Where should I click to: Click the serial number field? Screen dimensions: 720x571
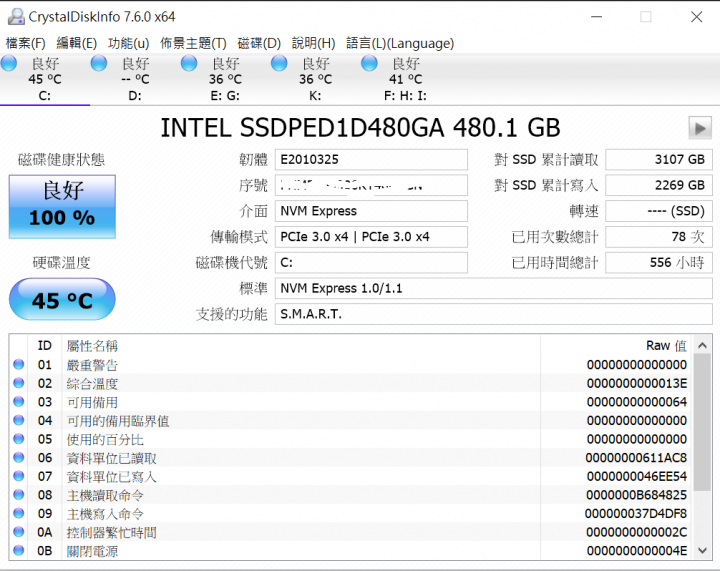coord(371,185)
